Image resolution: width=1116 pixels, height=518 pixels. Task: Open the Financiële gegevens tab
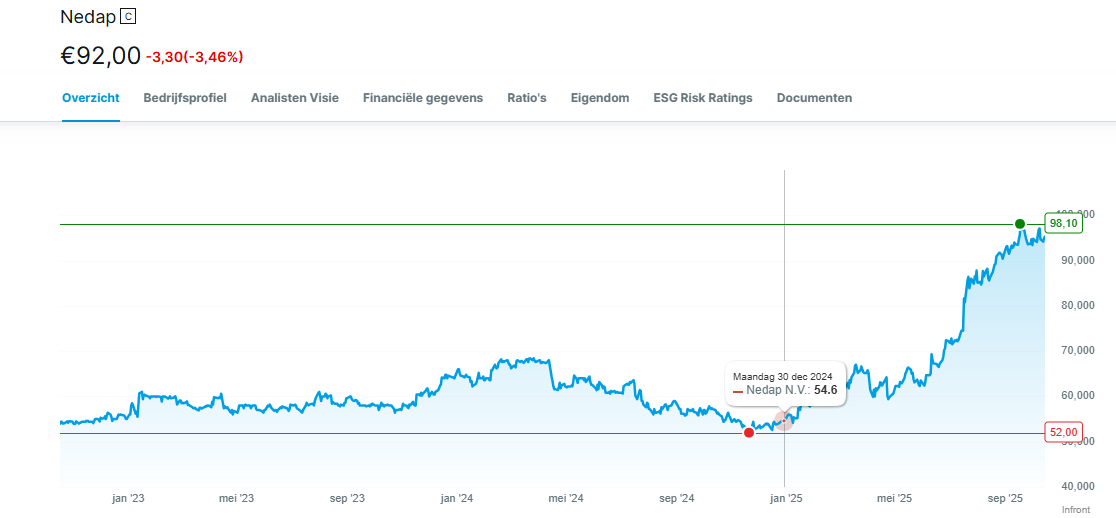click(x=423, y=98)
